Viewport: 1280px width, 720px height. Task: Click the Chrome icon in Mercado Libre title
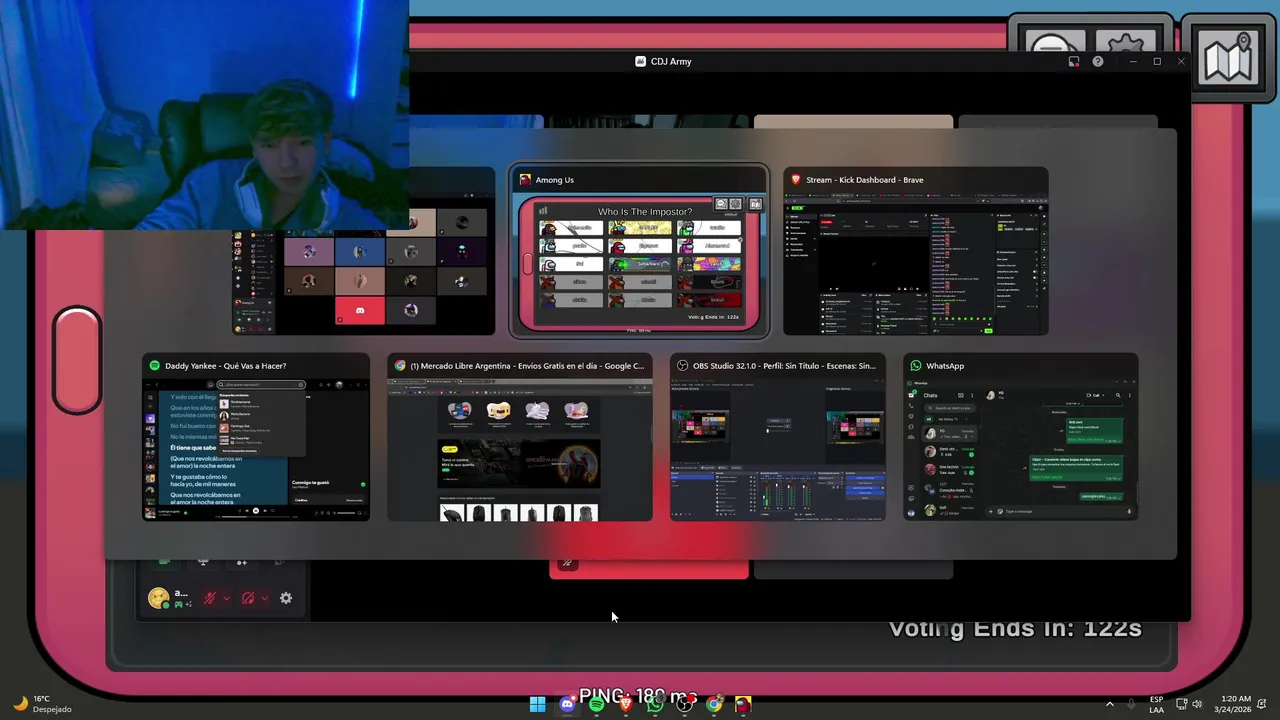[400, 366]
